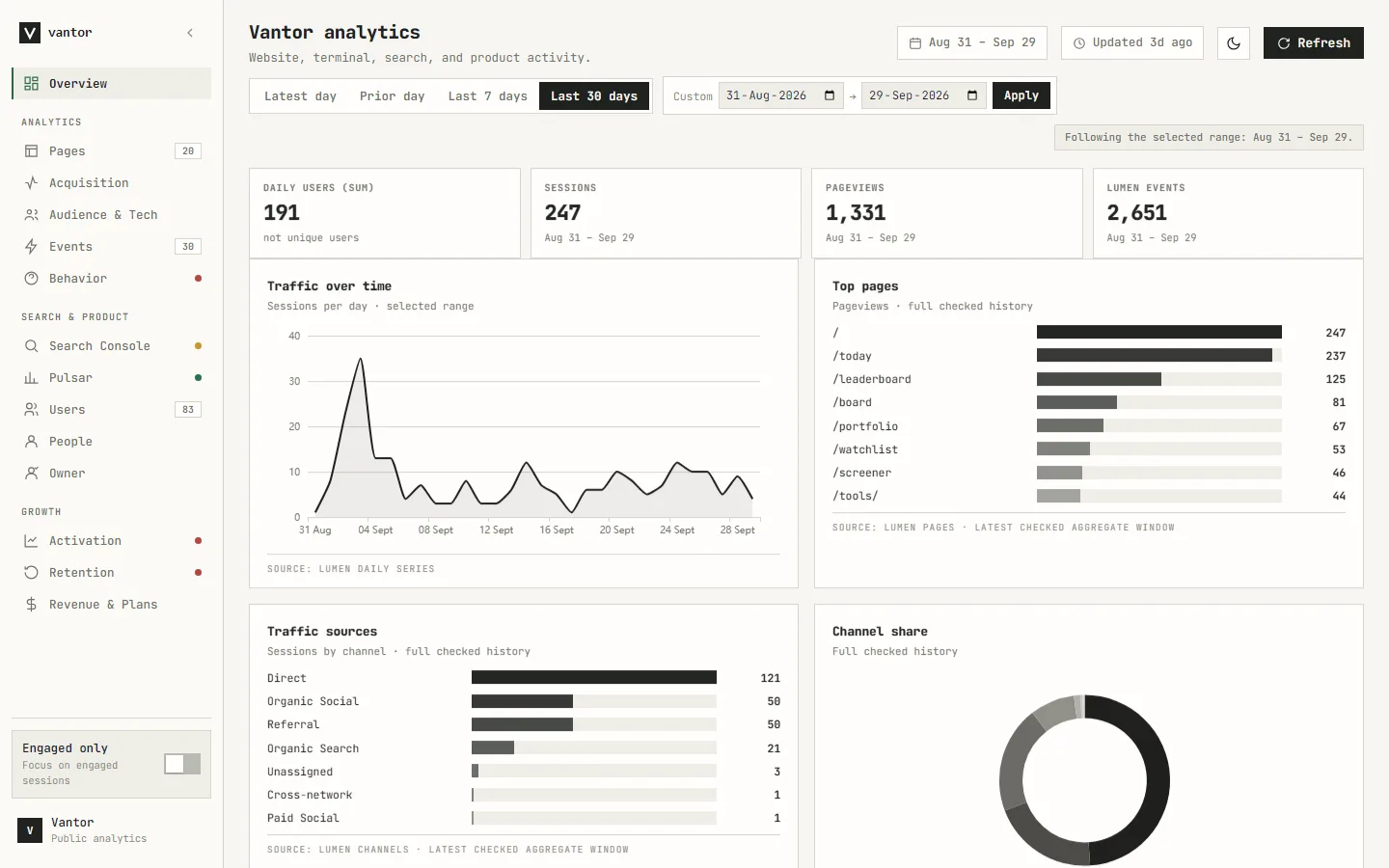Image resolution: width=1389 pixels, height=868 pixels.
Task: Open calendar picker for 31-Aug-2026 start date
Action: 830,95
